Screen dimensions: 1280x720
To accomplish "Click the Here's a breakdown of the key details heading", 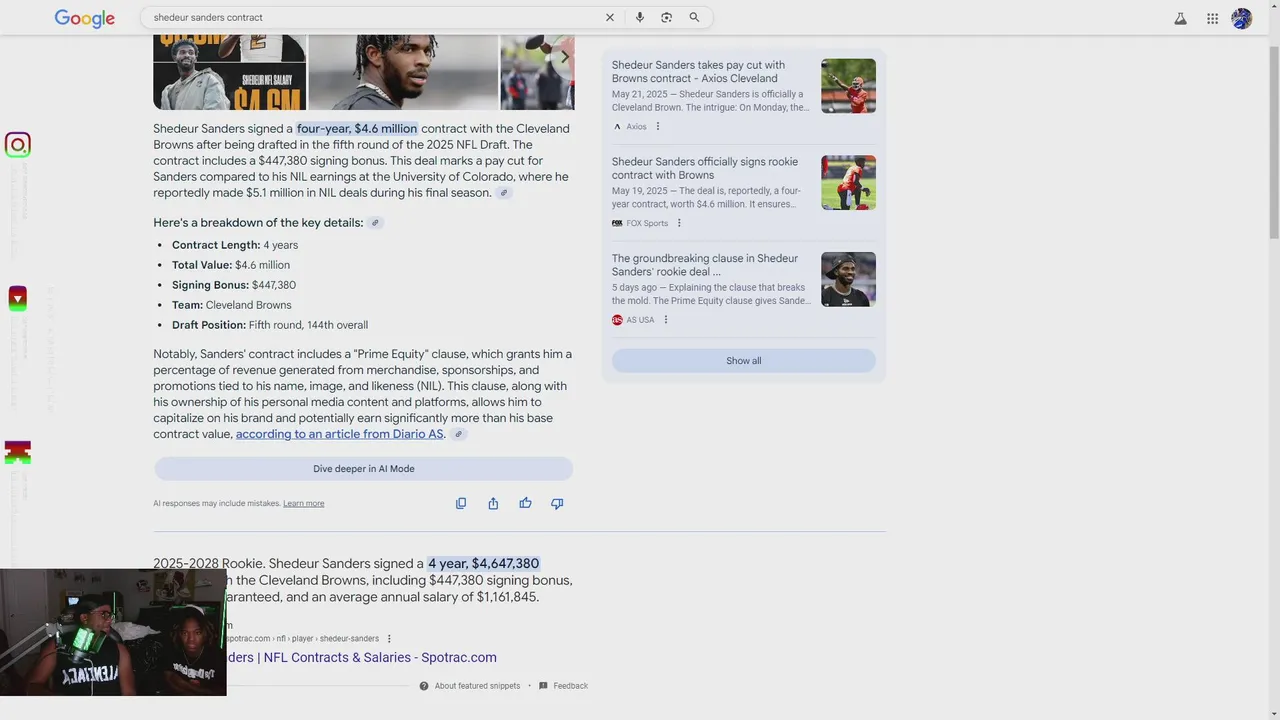I will click(x=258, y=223).
